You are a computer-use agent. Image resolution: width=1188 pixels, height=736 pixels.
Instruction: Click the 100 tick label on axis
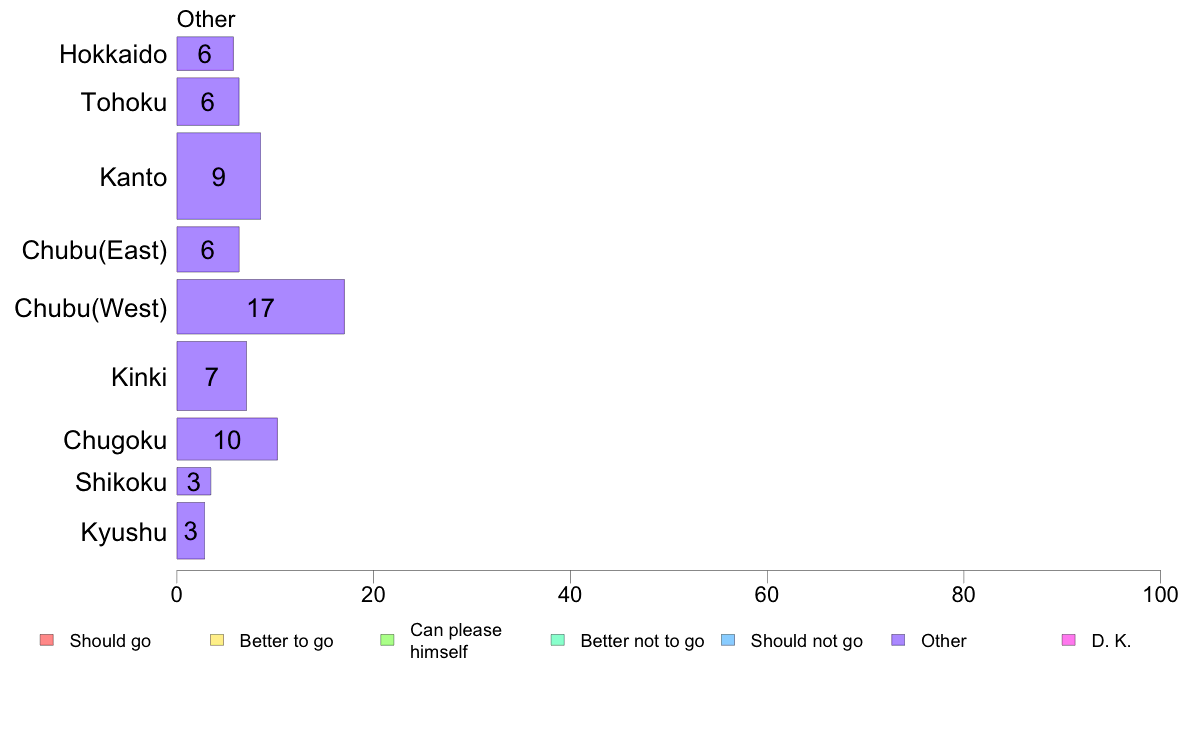(1160, 594)
